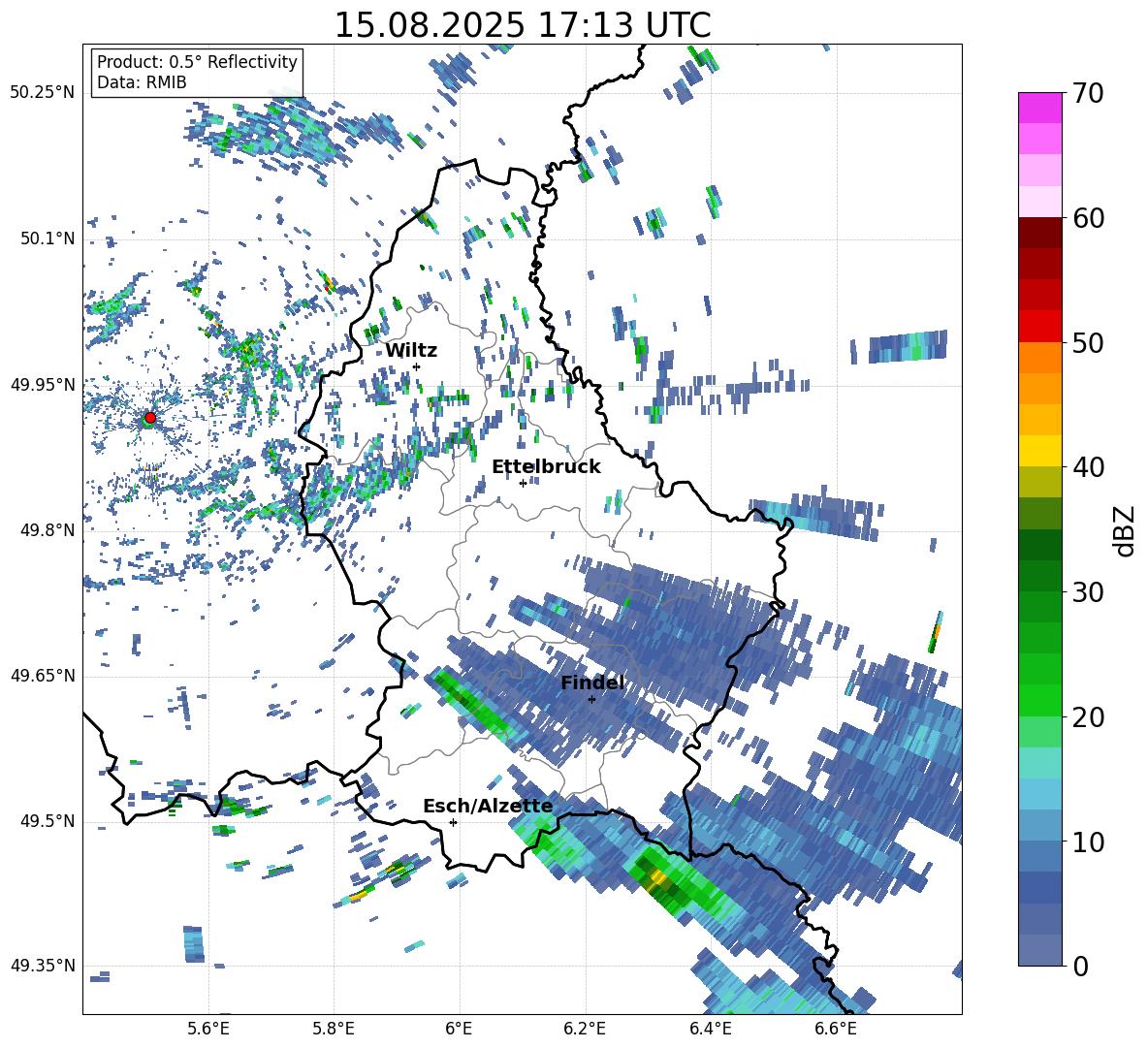
Task: Click the Esch/Alzette city label
Action: [488, 807]
